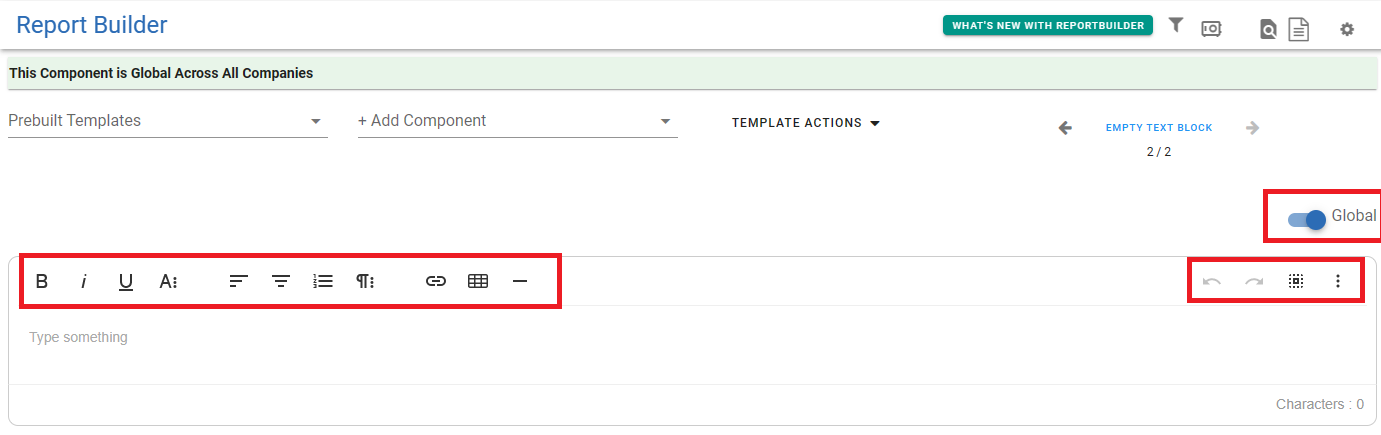Open the settings gear in header

(x=1347, y=29)
